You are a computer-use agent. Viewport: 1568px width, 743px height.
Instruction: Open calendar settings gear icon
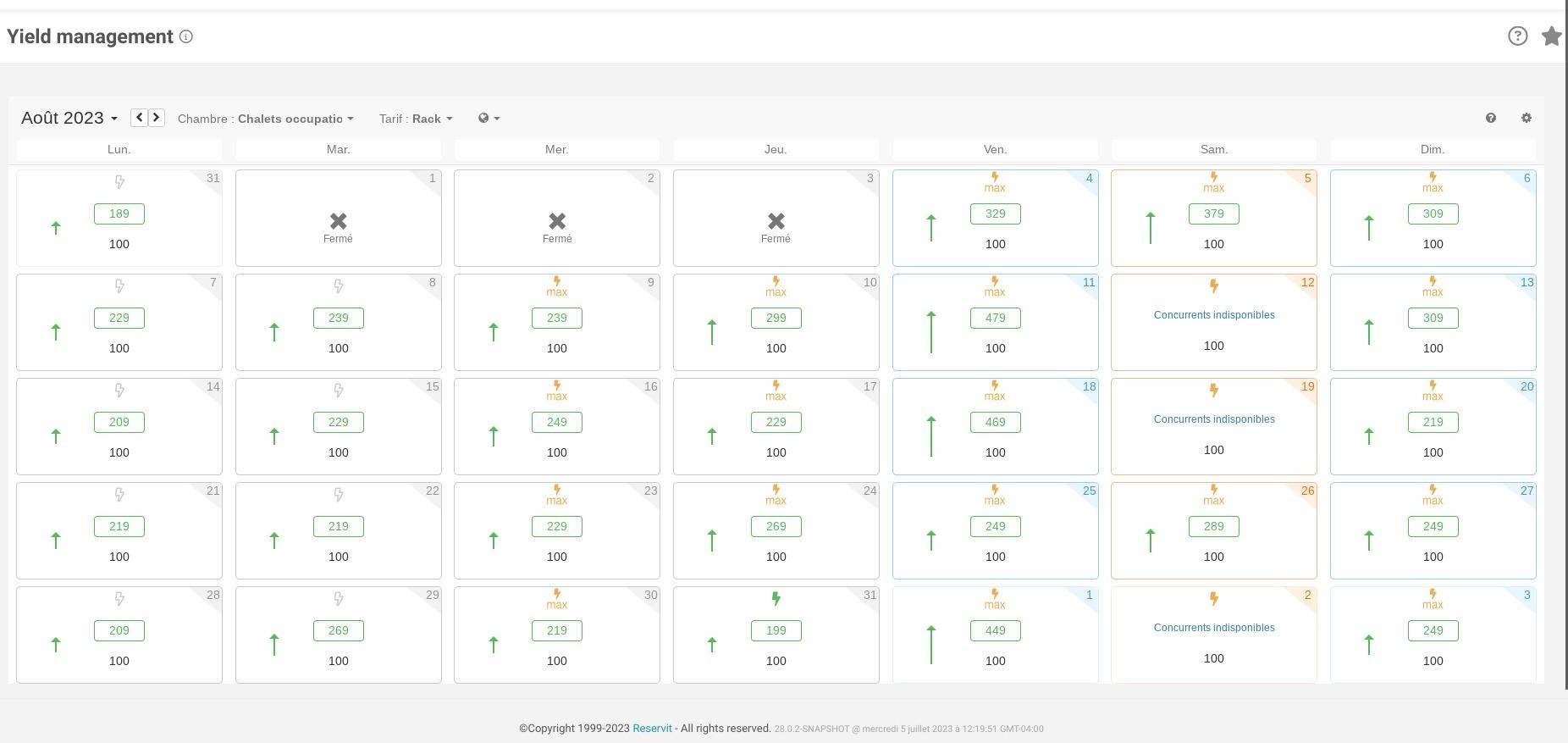[x=1527, y=118]
